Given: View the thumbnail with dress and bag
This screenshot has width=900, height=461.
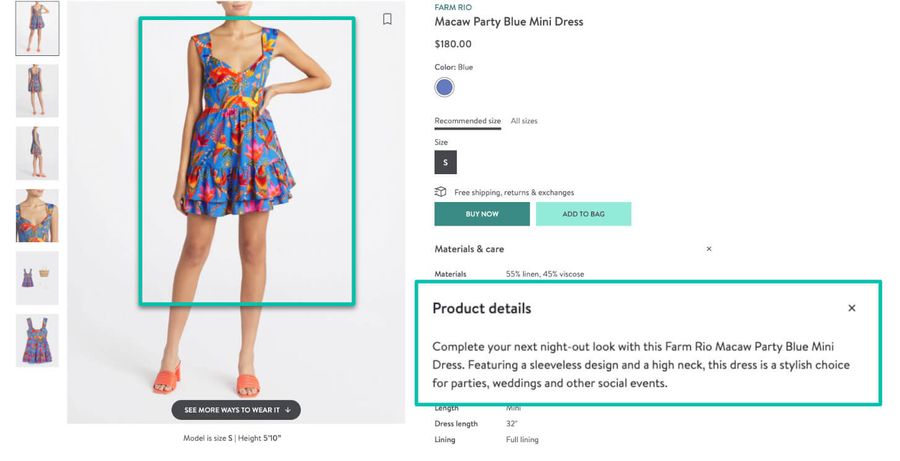Looking at the screenshot, I should click(37, 278).
